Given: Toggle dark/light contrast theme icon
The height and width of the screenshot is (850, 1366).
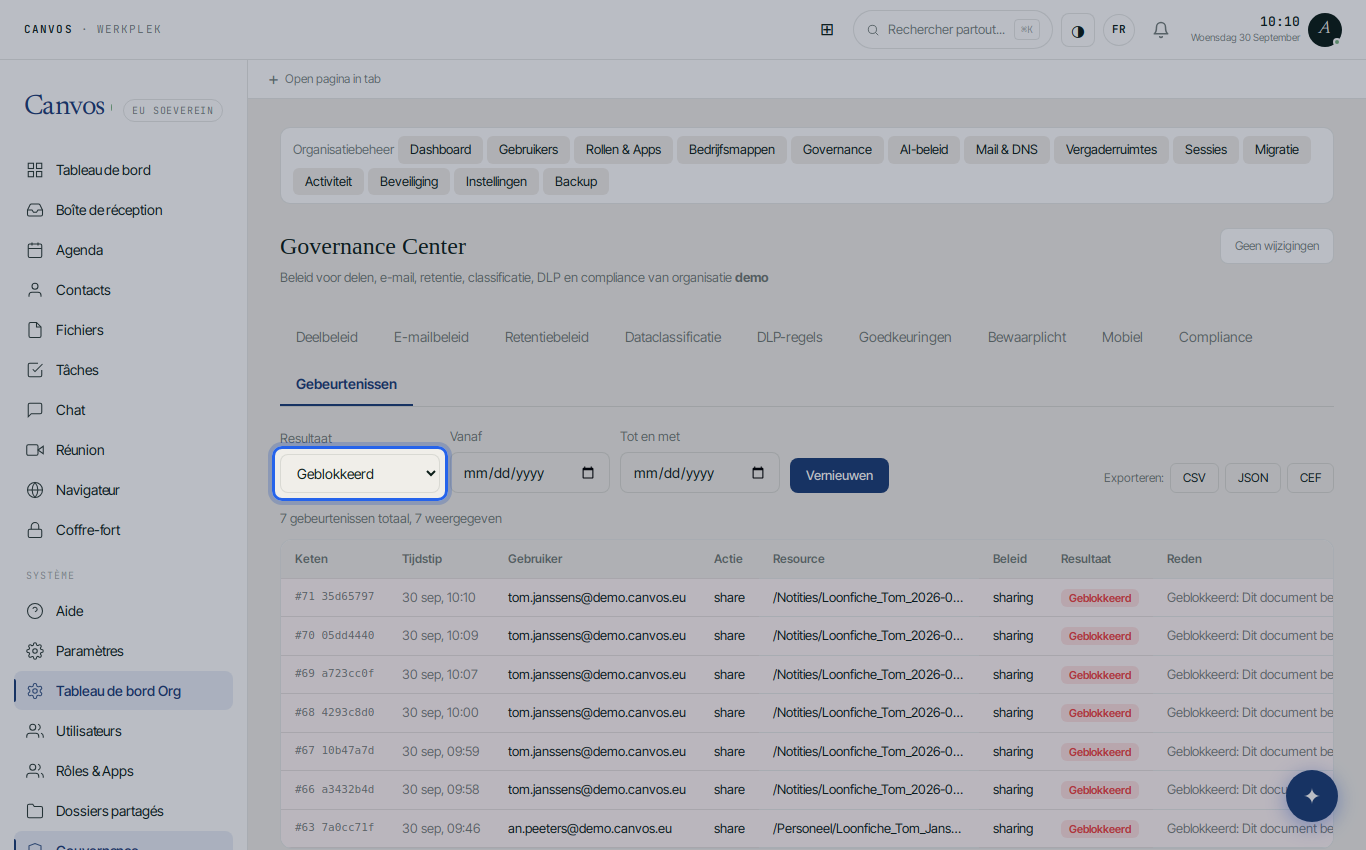Looking at the screenshot, I should click(1078, 30).
